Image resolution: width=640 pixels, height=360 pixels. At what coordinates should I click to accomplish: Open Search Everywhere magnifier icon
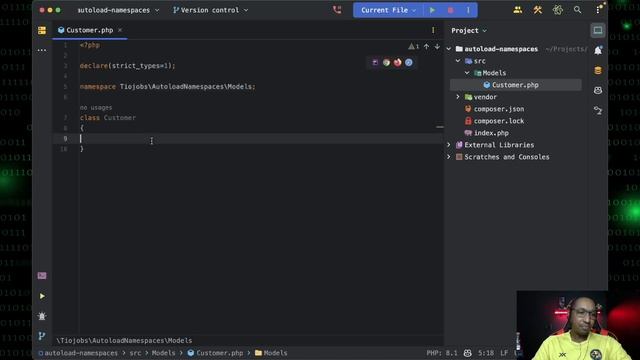click(x=578, y=10)
